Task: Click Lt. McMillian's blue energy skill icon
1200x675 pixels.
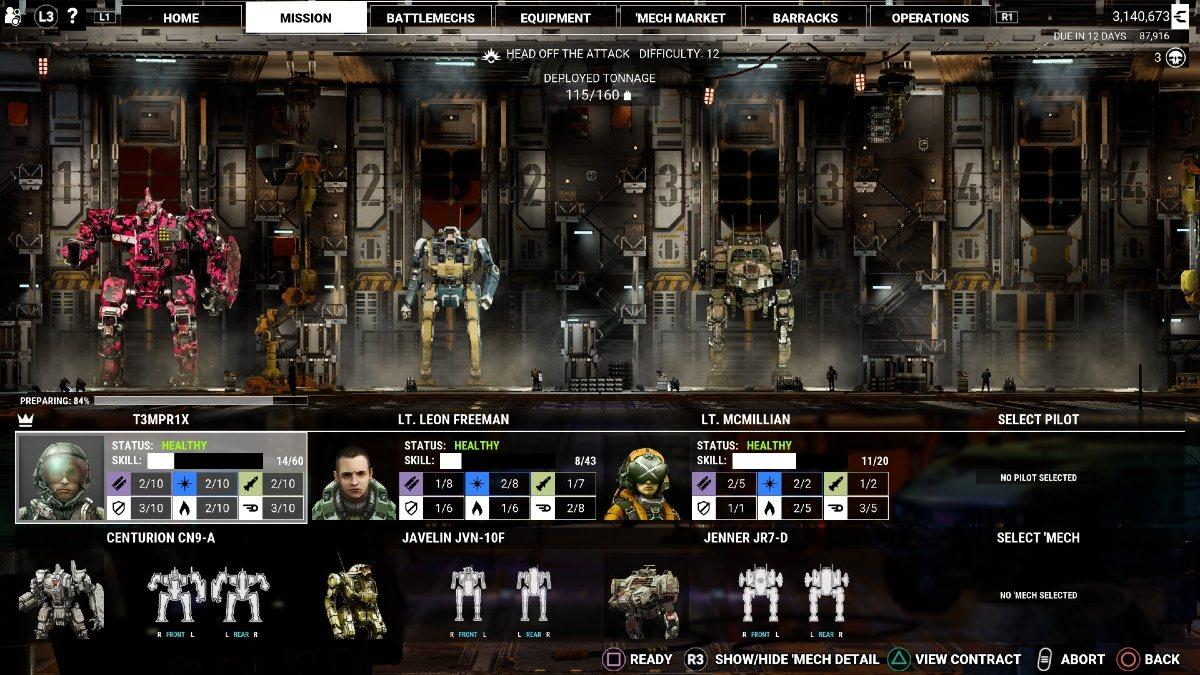Action: (x=769, y=485)
